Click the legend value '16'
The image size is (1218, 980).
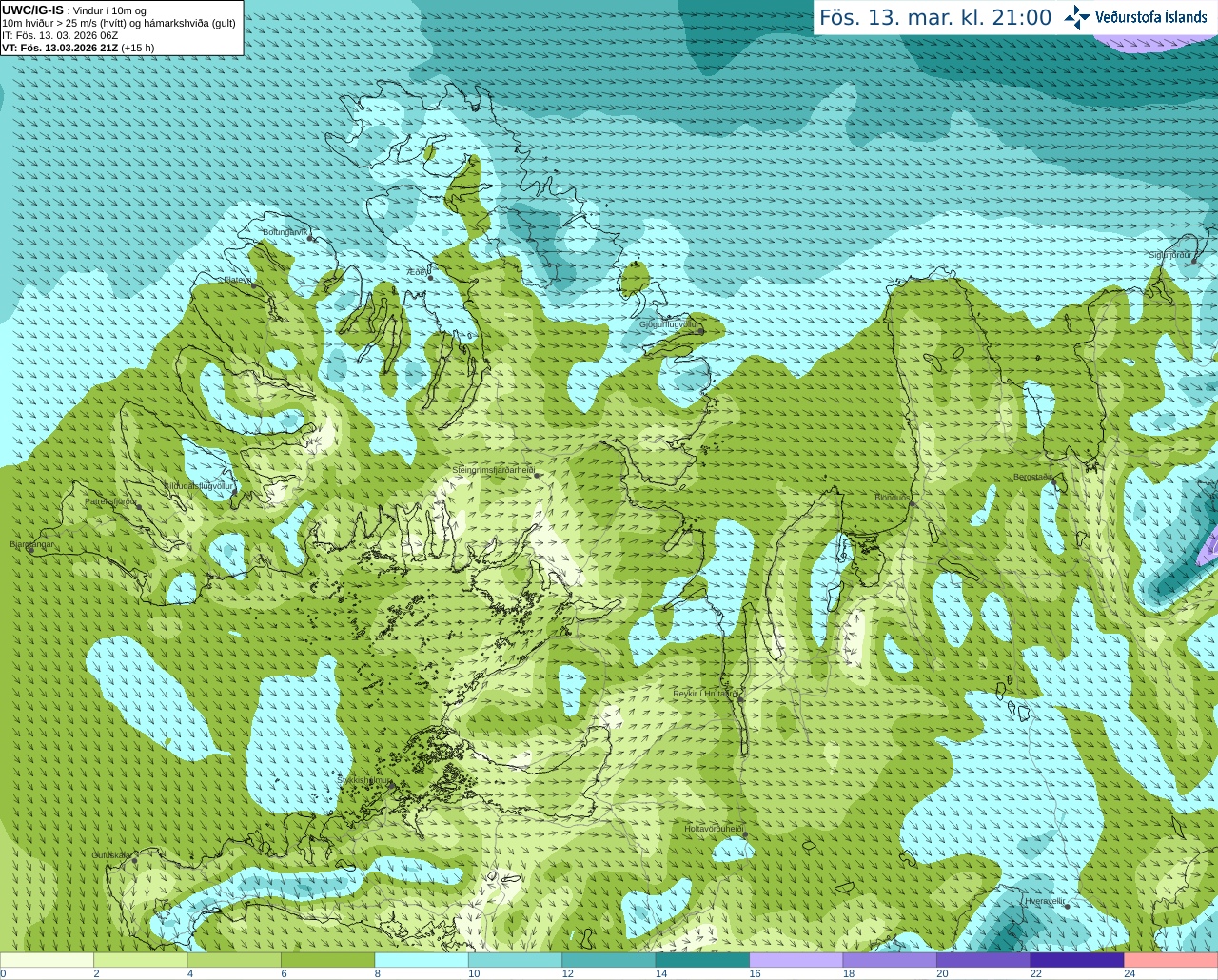tap(755, 973)
